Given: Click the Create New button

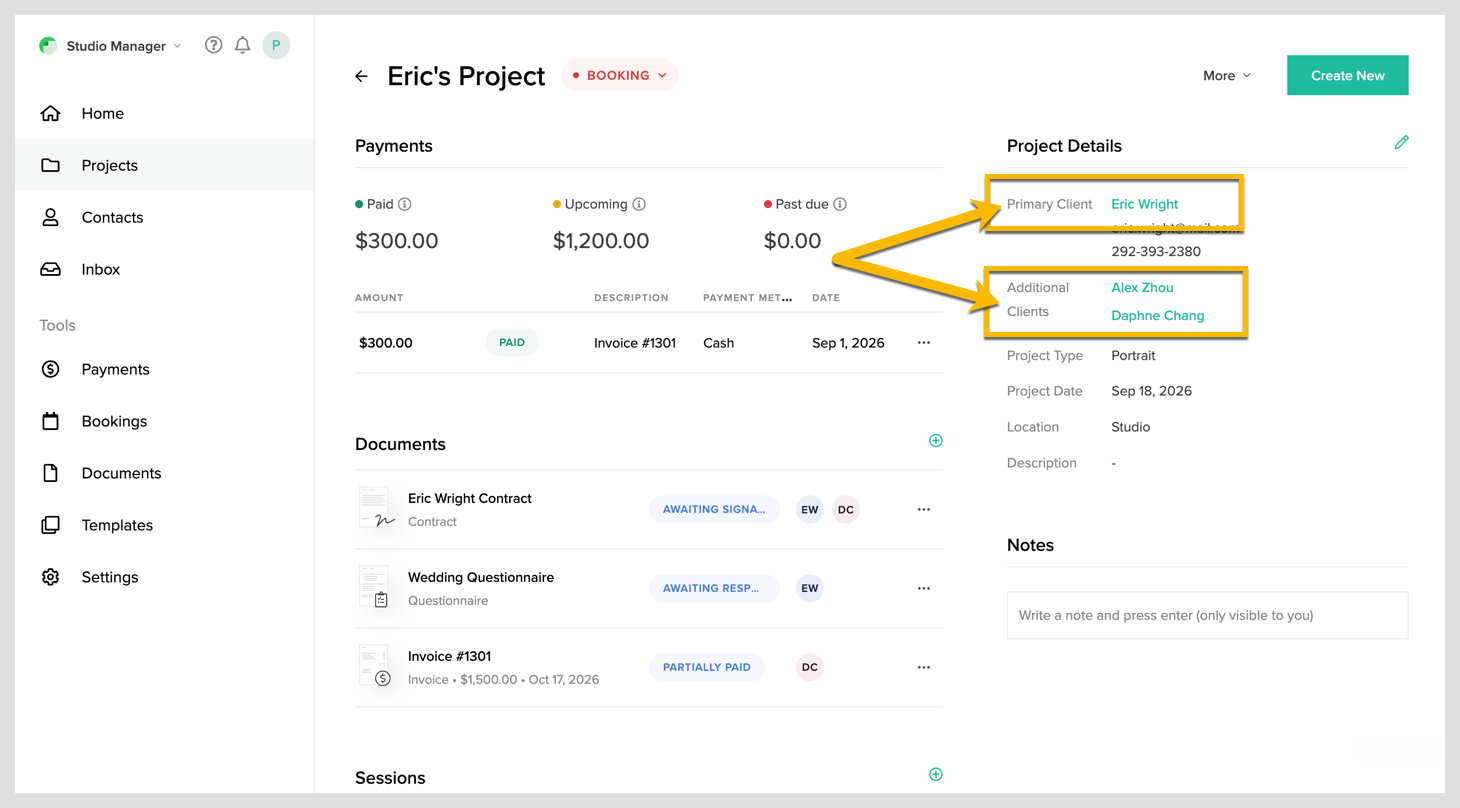Looking at the screenshot, I should coord(1347,76).
